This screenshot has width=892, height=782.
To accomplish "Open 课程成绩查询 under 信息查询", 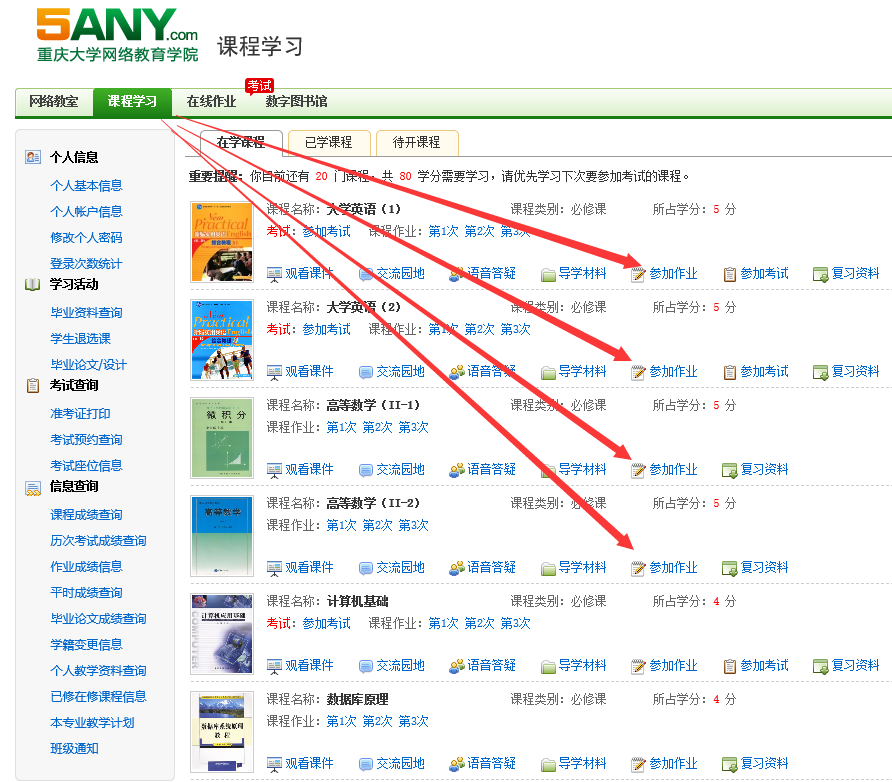I will (x=86, y=515).
